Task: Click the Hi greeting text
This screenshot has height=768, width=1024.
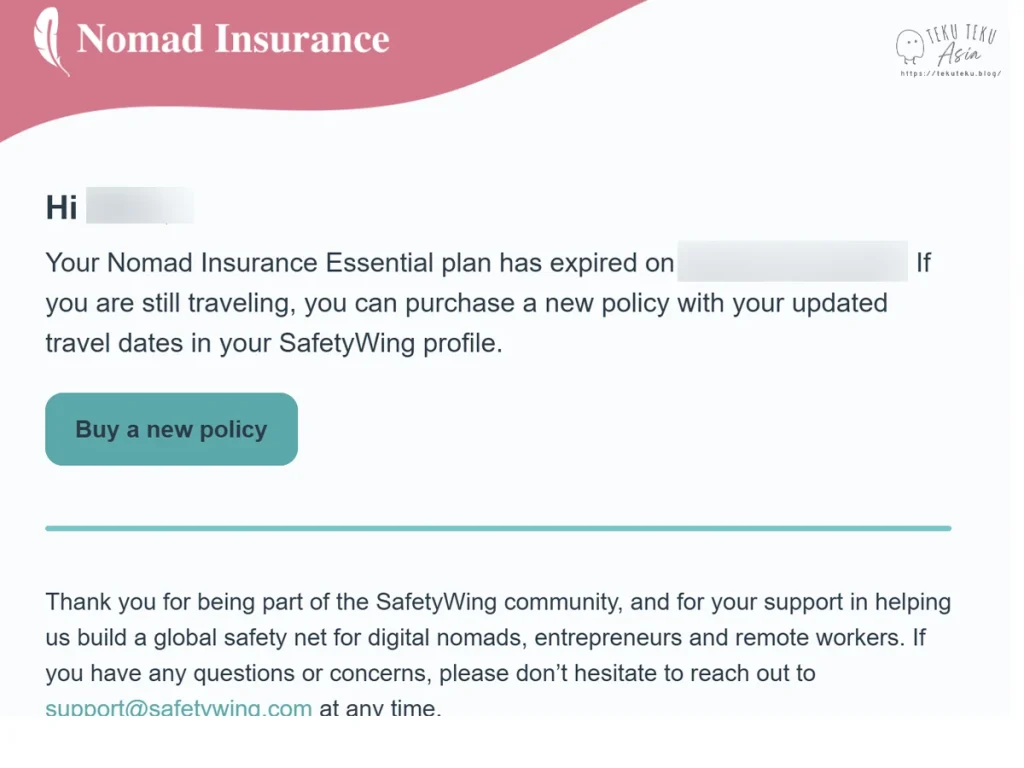Action: pyautogui.click(x=61, y=207)
